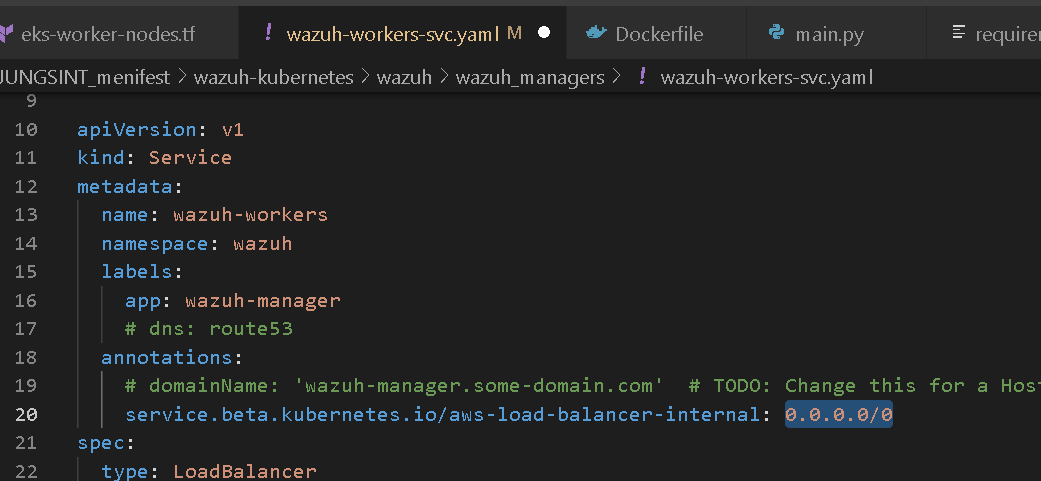Click the aws-load-balancer-internal annotation key
This screenshot has height=481, width=1041.
[442, 415]
